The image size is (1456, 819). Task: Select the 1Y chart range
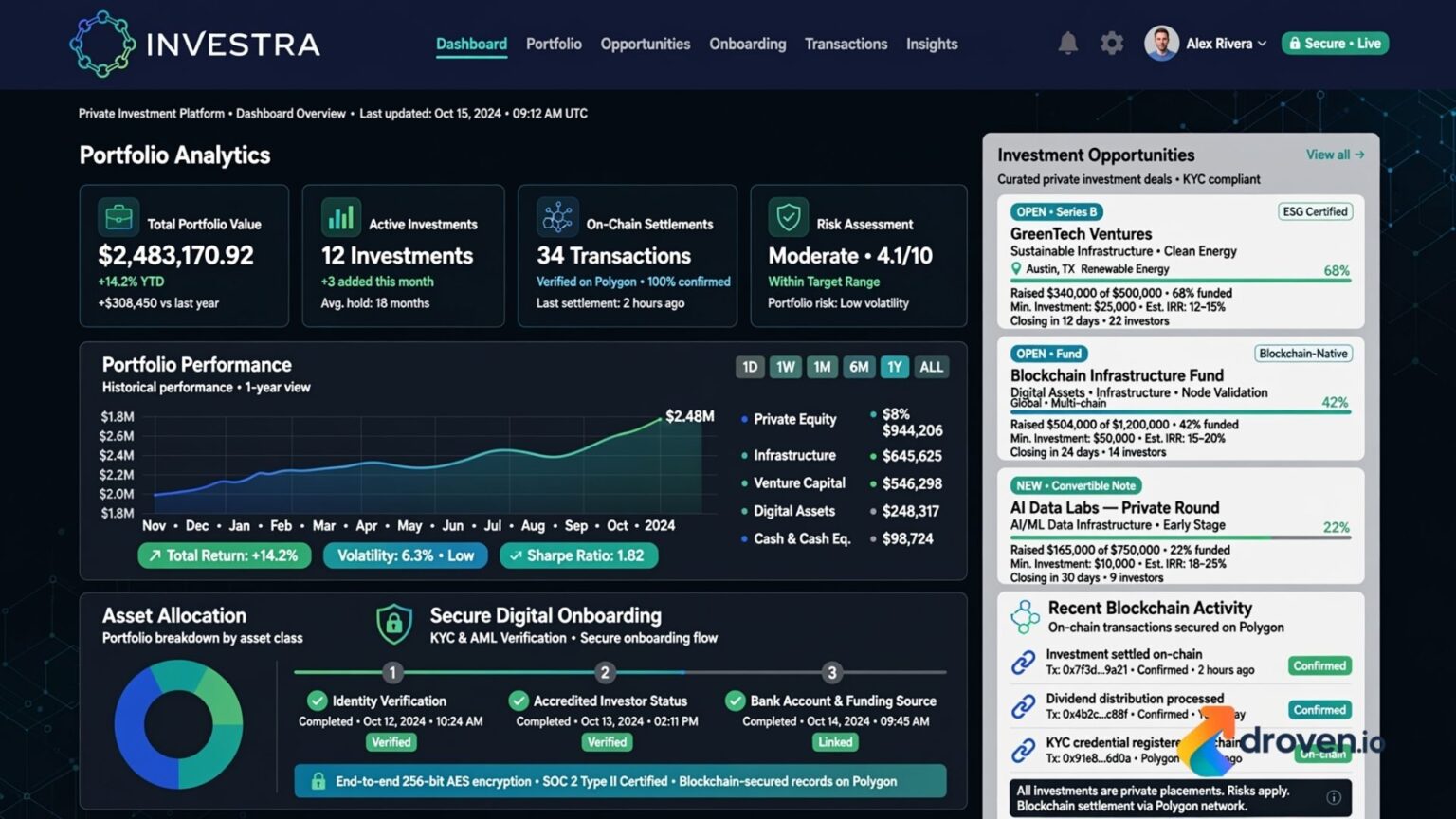coord(895,367)
